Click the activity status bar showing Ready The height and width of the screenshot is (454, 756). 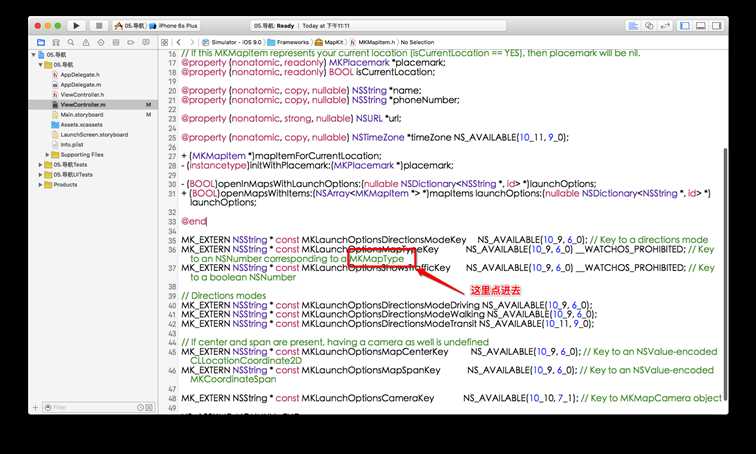[378, 26]
